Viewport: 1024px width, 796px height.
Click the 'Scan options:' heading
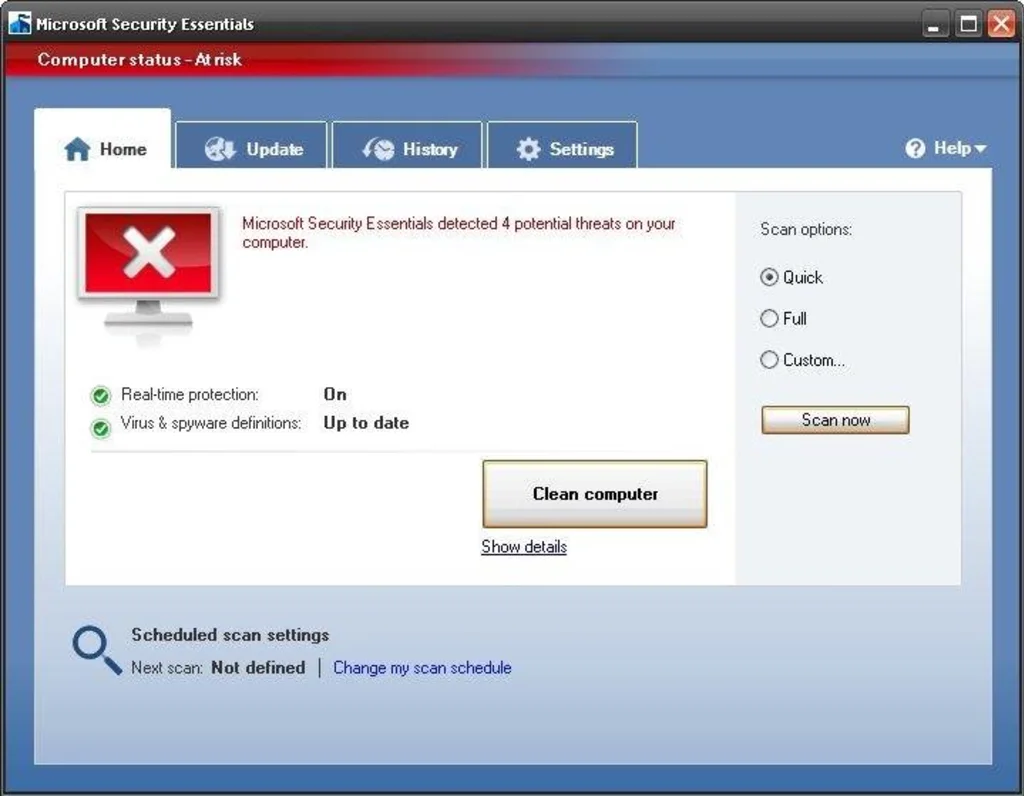pos(806,229)
